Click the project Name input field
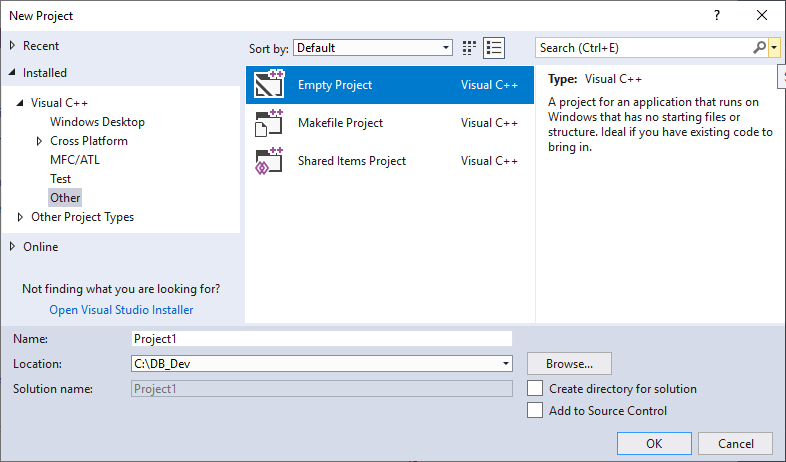Screen dimensions: 786x462 click(321, 339)
